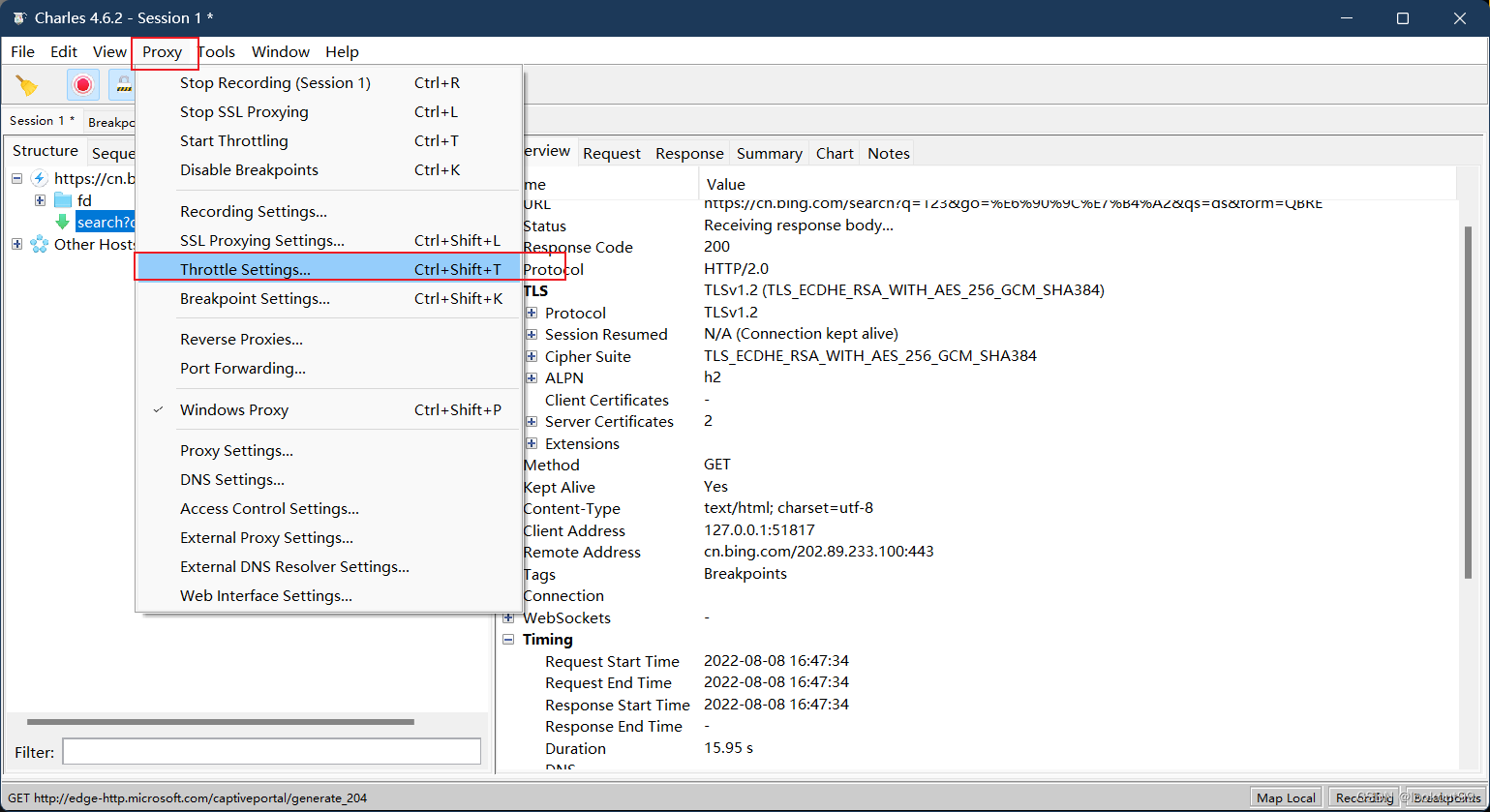Open Recording Settings...

[329, 212]
